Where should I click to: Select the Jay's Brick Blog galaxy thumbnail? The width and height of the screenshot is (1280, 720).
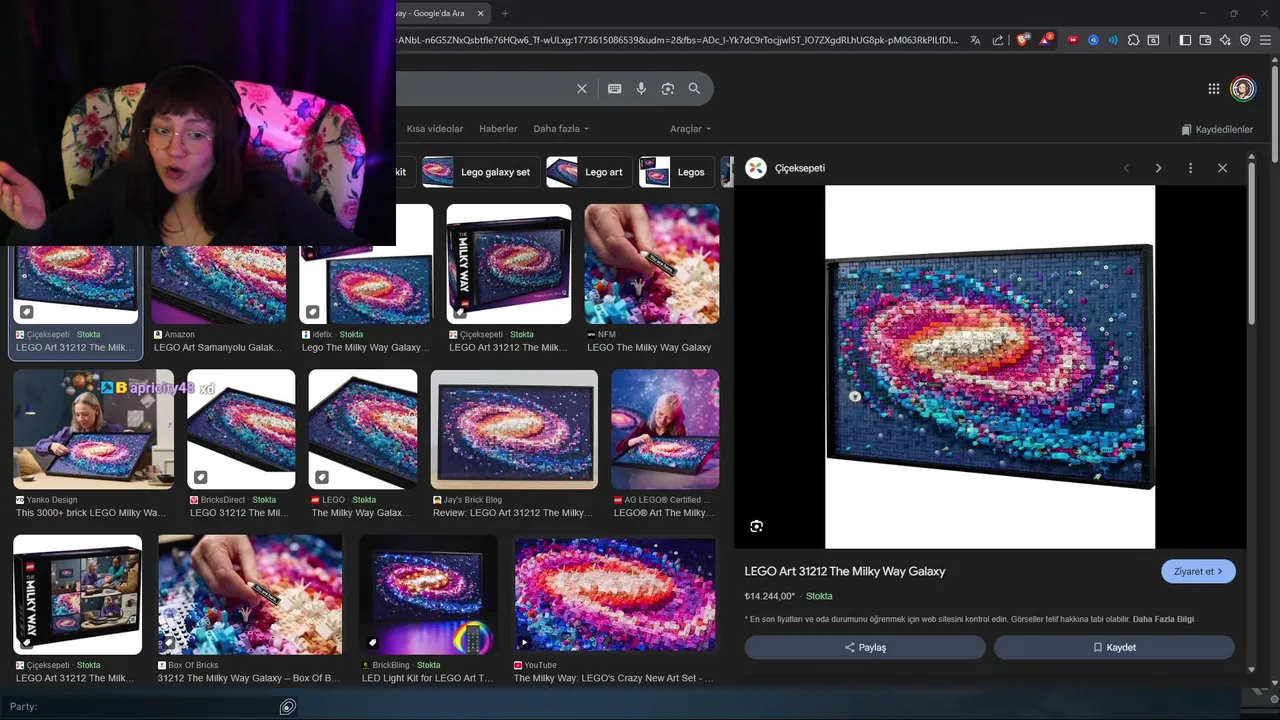pos(514,429)
